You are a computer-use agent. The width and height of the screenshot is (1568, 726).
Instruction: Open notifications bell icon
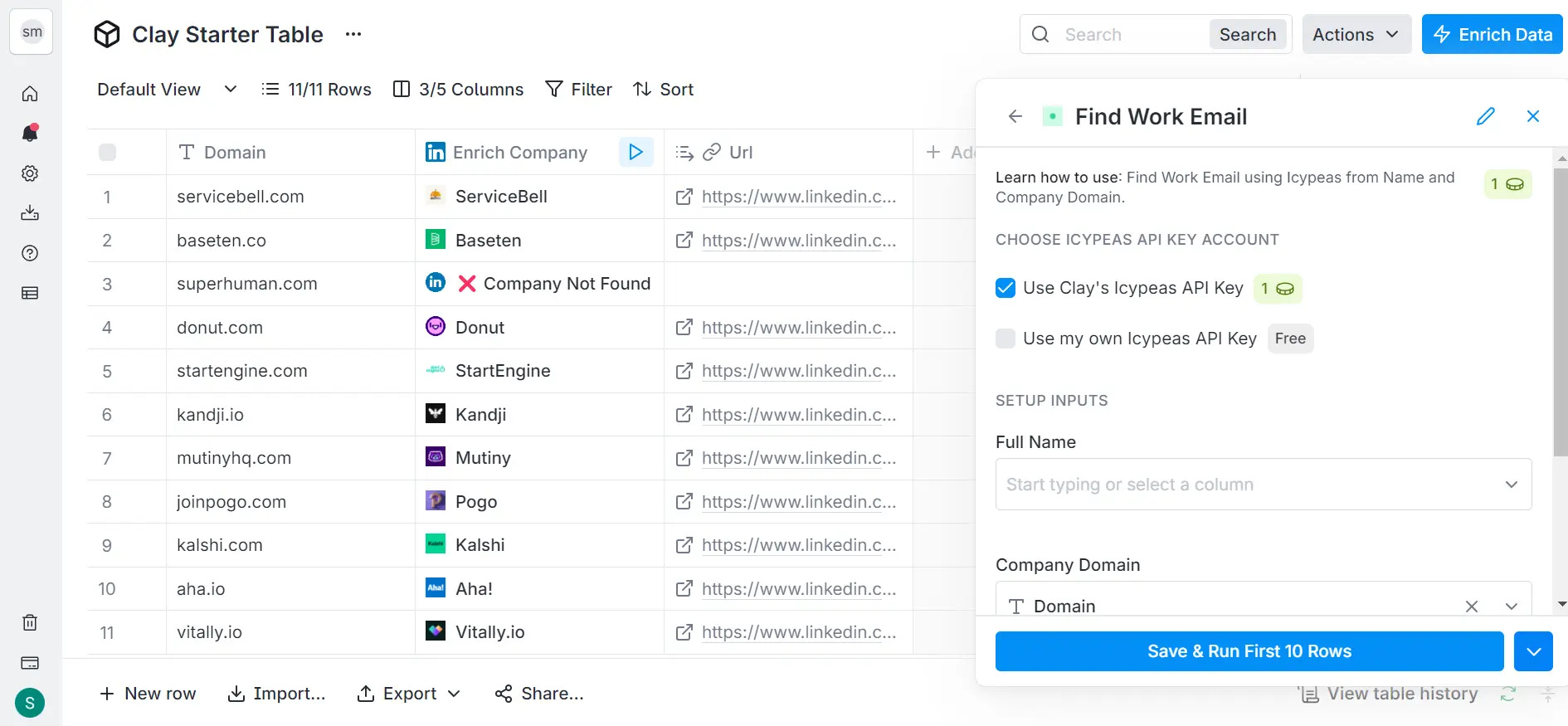30,133
